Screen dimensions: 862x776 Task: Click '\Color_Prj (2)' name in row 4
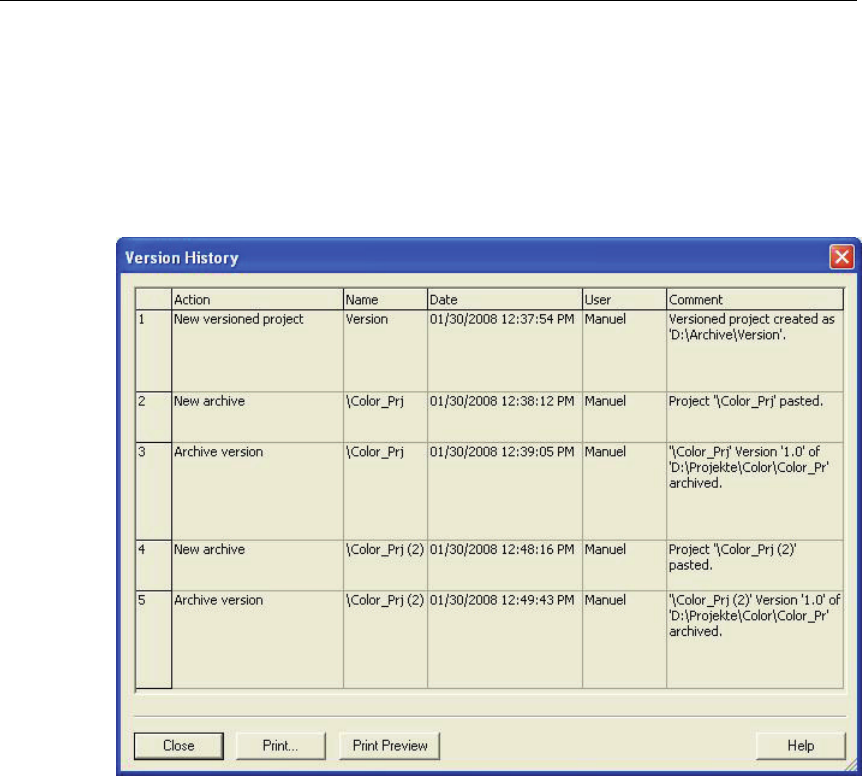(x=385, y=566)
